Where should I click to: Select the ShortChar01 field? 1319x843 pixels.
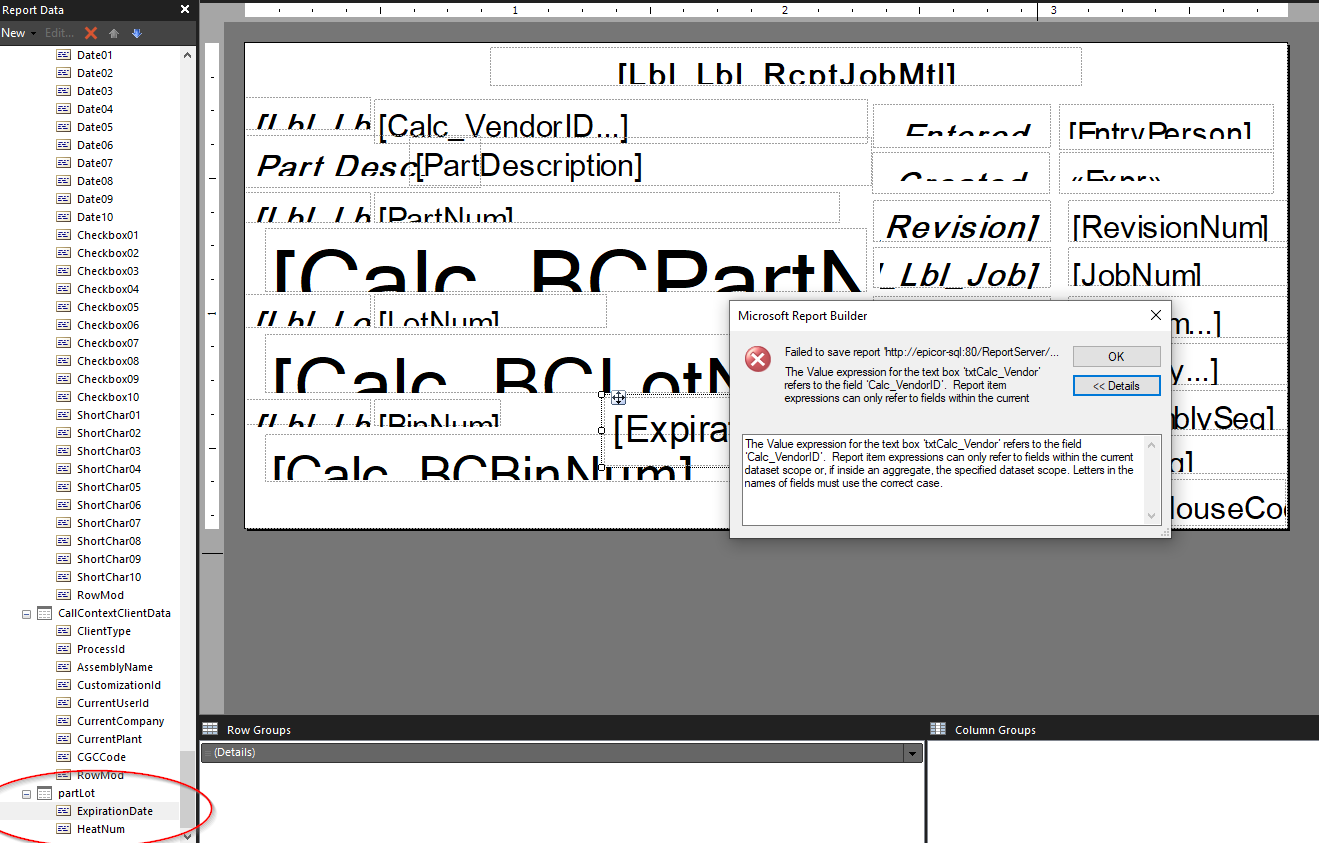pyautogui.click(x=109, y=415)
